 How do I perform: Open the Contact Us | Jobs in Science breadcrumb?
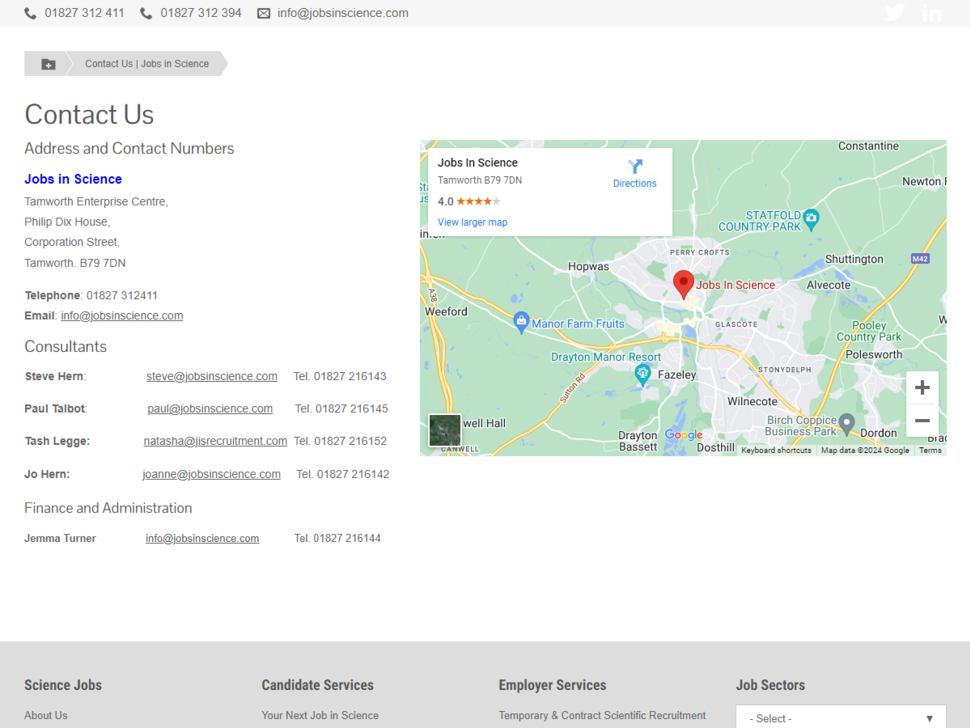click(147, 64)
